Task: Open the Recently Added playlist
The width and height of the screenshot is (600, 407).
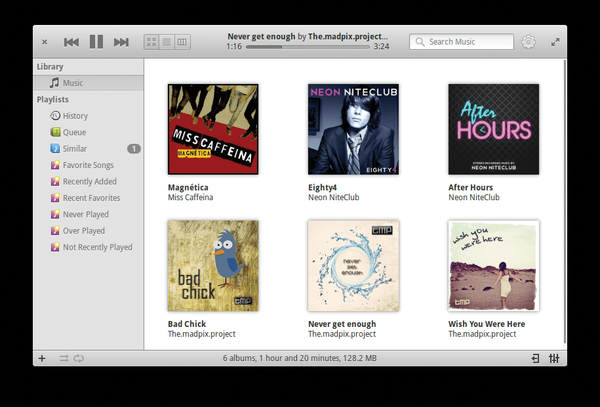Action: (88, 182)
